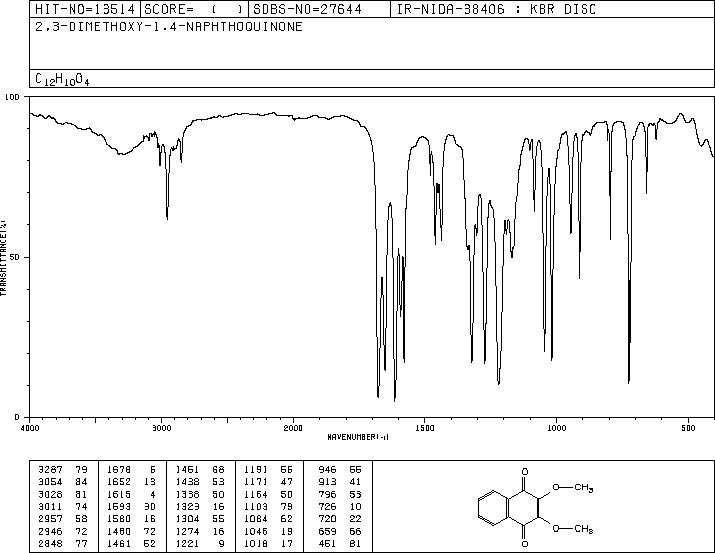Click the 1678 peak table entry
Viewport: 715px width, 553px height.
coord(119,470)
